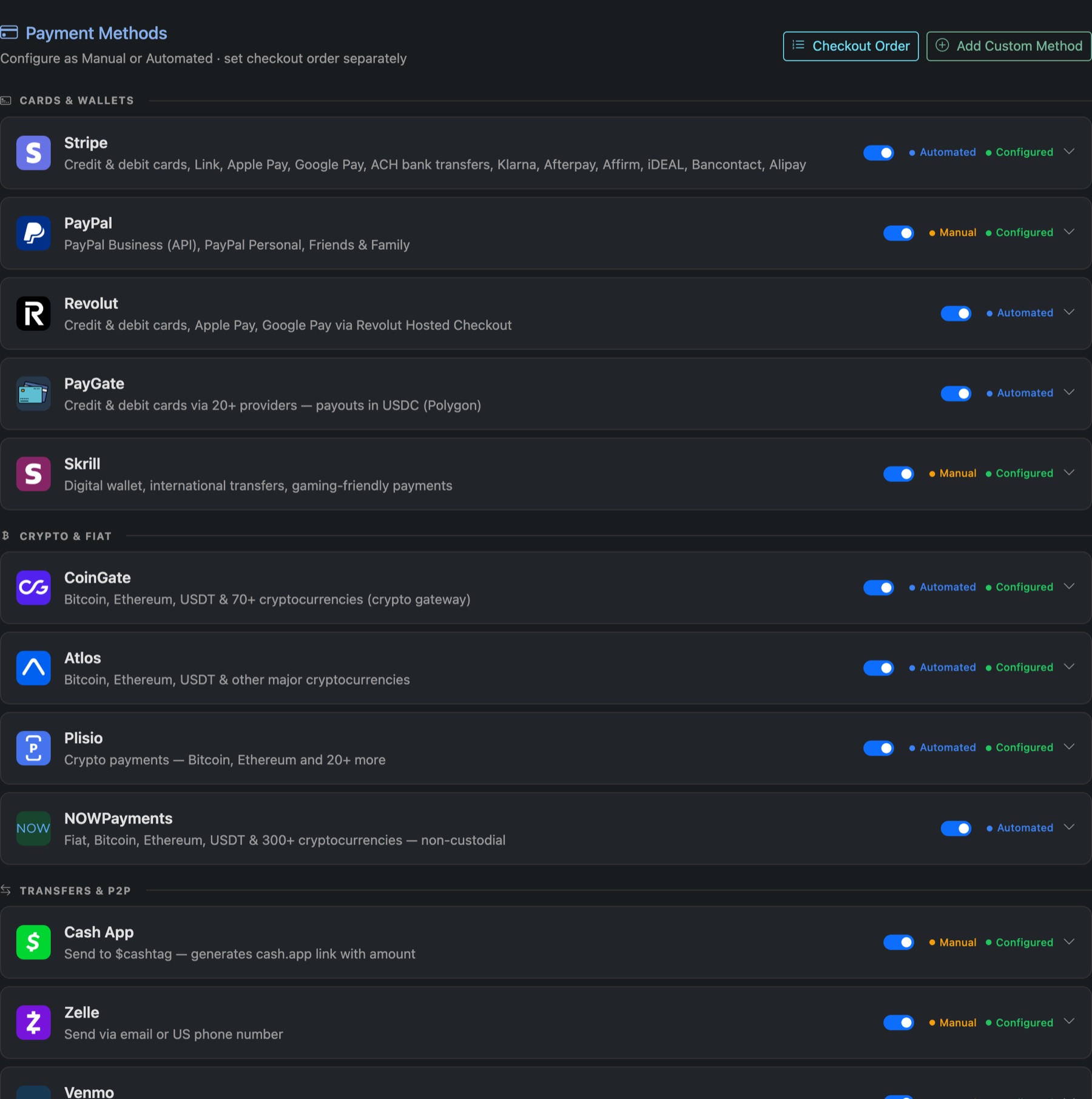This screenshot has width=1092, height=1099.
Task: Click Add Custom Method button
Action: coord(1009,46)
